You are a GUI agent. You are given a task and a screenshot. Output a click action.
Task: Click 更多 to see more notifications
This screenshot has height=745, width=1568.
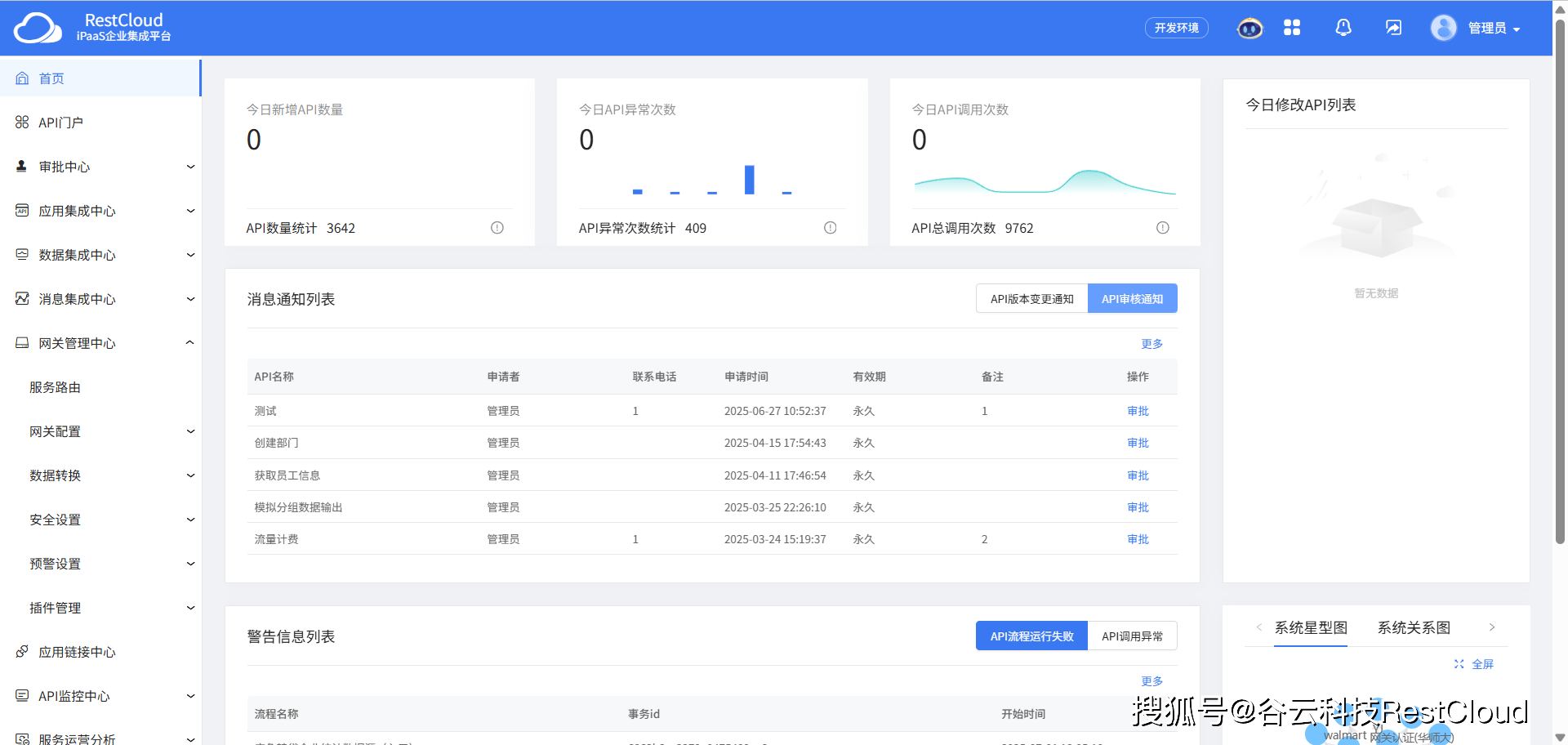point(1151,343)
